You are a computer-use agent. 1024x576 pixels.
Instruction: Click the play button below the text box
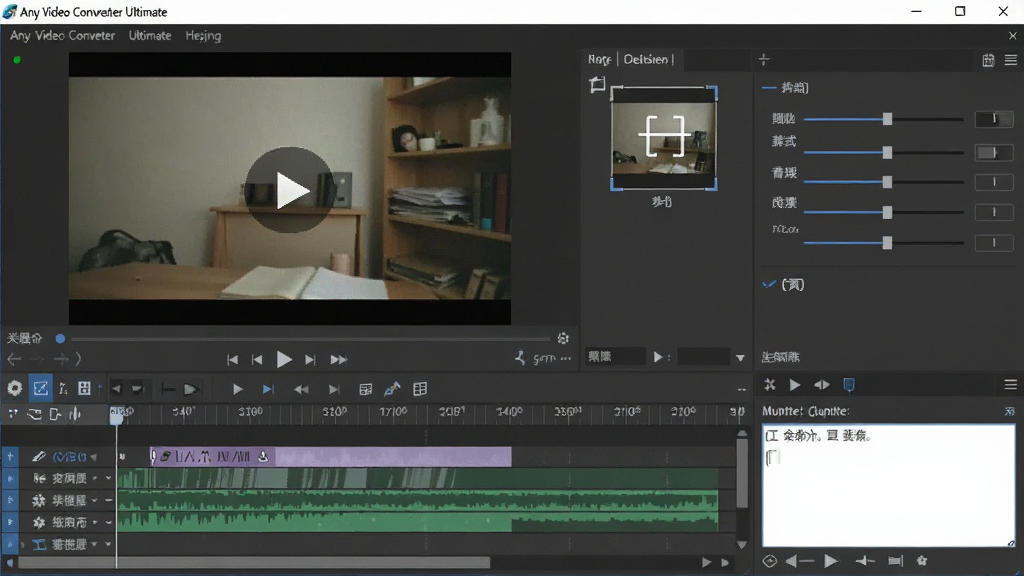(x=831, y=561)
